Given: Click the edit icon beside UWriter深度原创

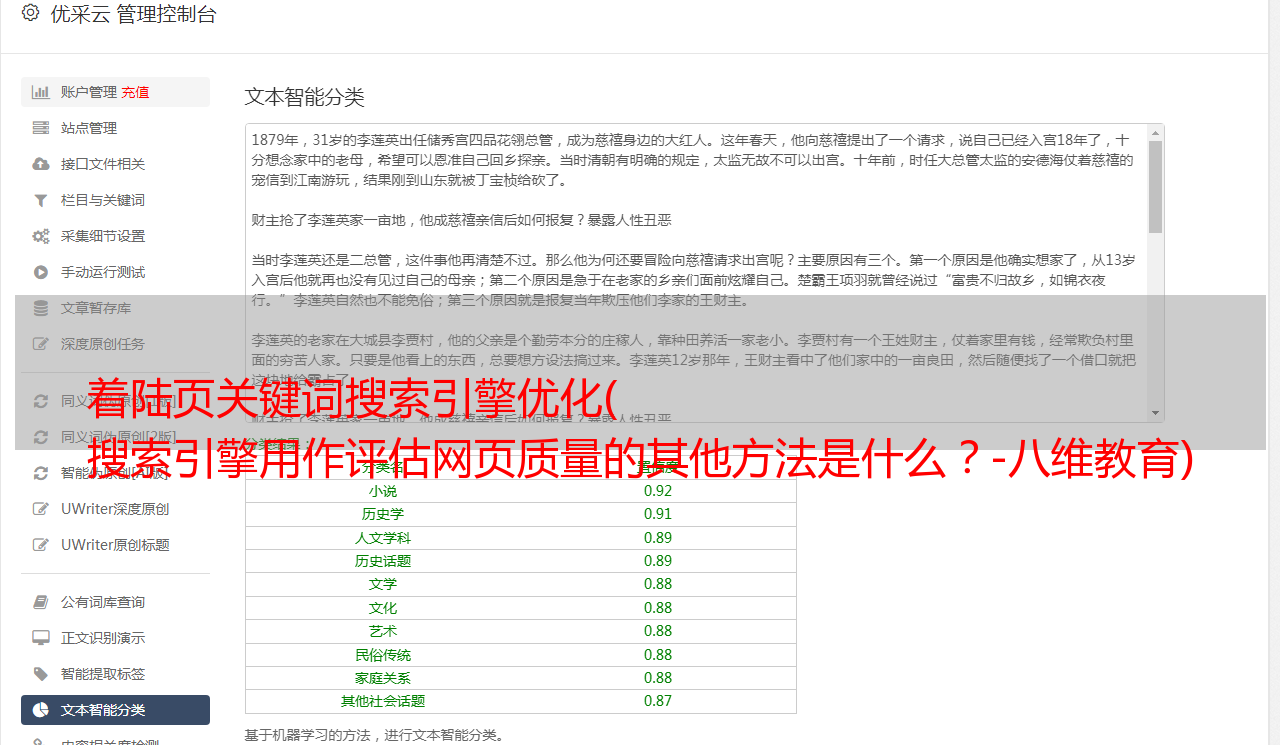Looking at the screenshot, I should point(41,509).
